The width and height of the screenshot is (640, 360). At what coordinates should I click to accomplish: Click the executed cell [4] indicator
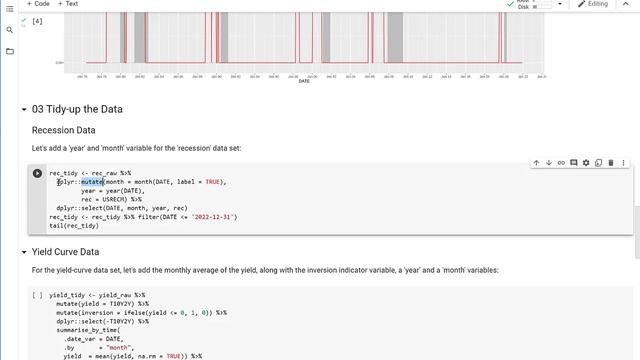(x=37, y=21)
